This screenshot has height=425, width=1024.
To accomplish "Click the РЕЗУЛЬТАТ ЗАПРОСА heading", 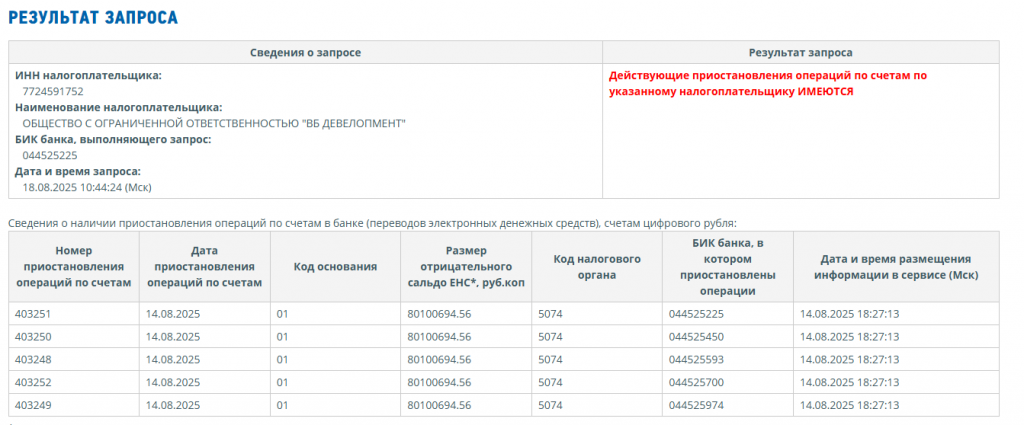I will click(93, 18).
